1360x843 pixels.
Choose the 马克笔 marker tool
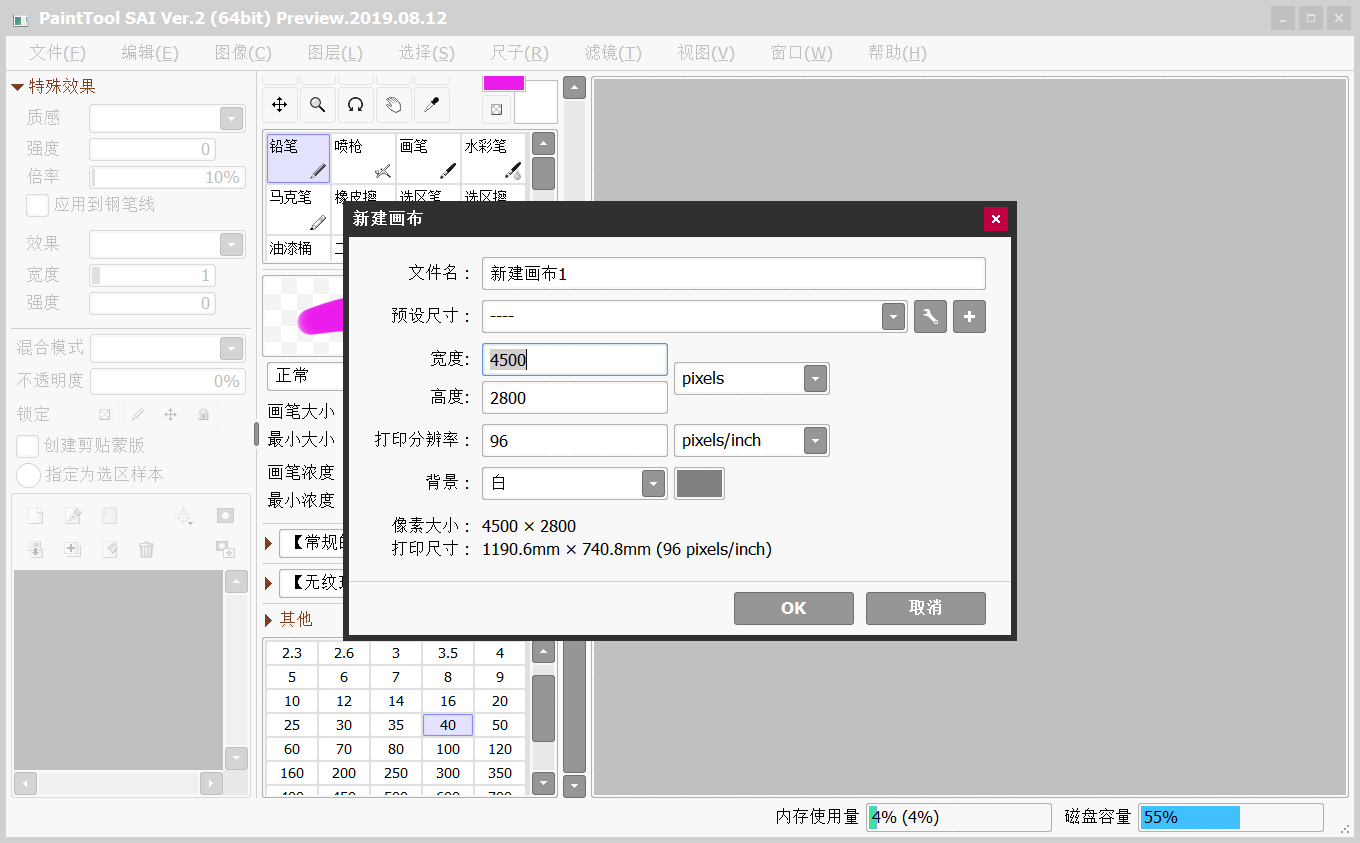click(x=298, y=209)
